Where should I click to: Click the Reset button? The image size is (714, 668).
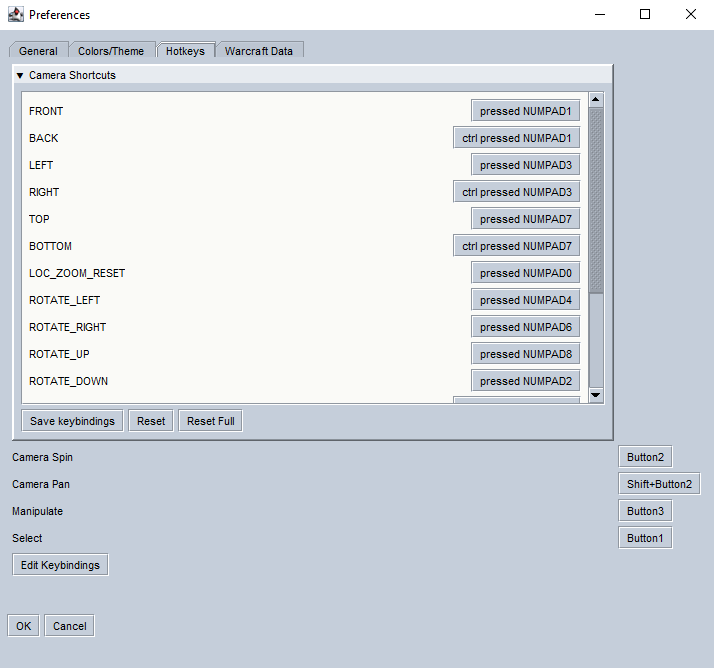pyautogui.click(x=151, y=421)
